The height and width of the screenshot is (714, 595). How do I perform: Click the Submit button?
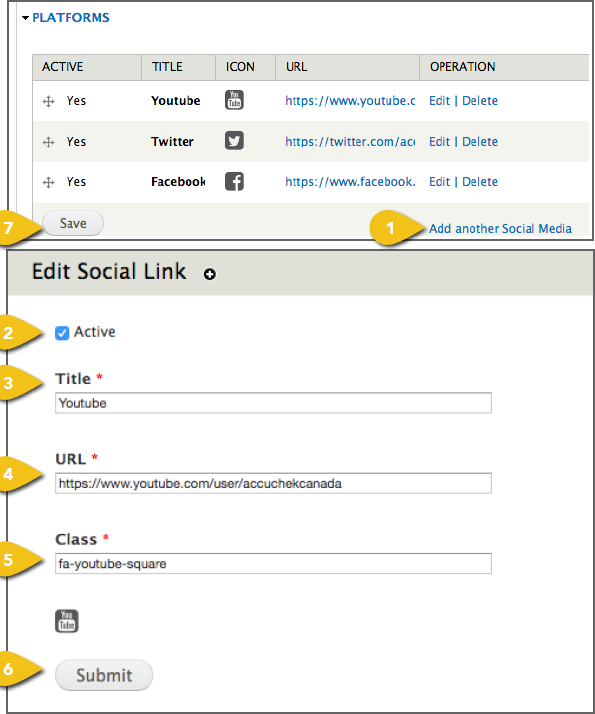pos(104,675)
